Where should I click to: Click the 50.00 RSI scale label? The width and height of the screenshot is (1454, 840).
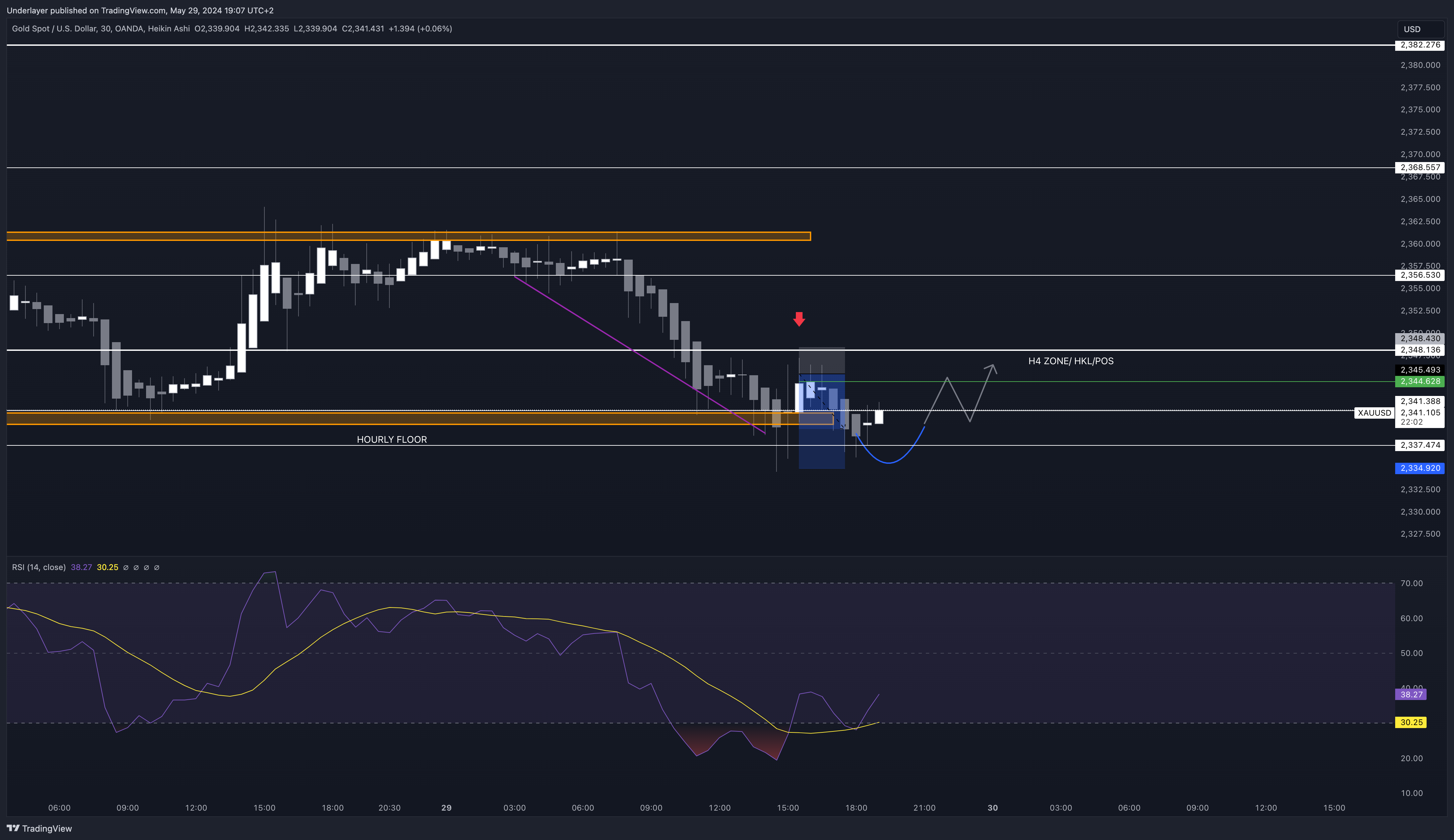coord(1411,653)
